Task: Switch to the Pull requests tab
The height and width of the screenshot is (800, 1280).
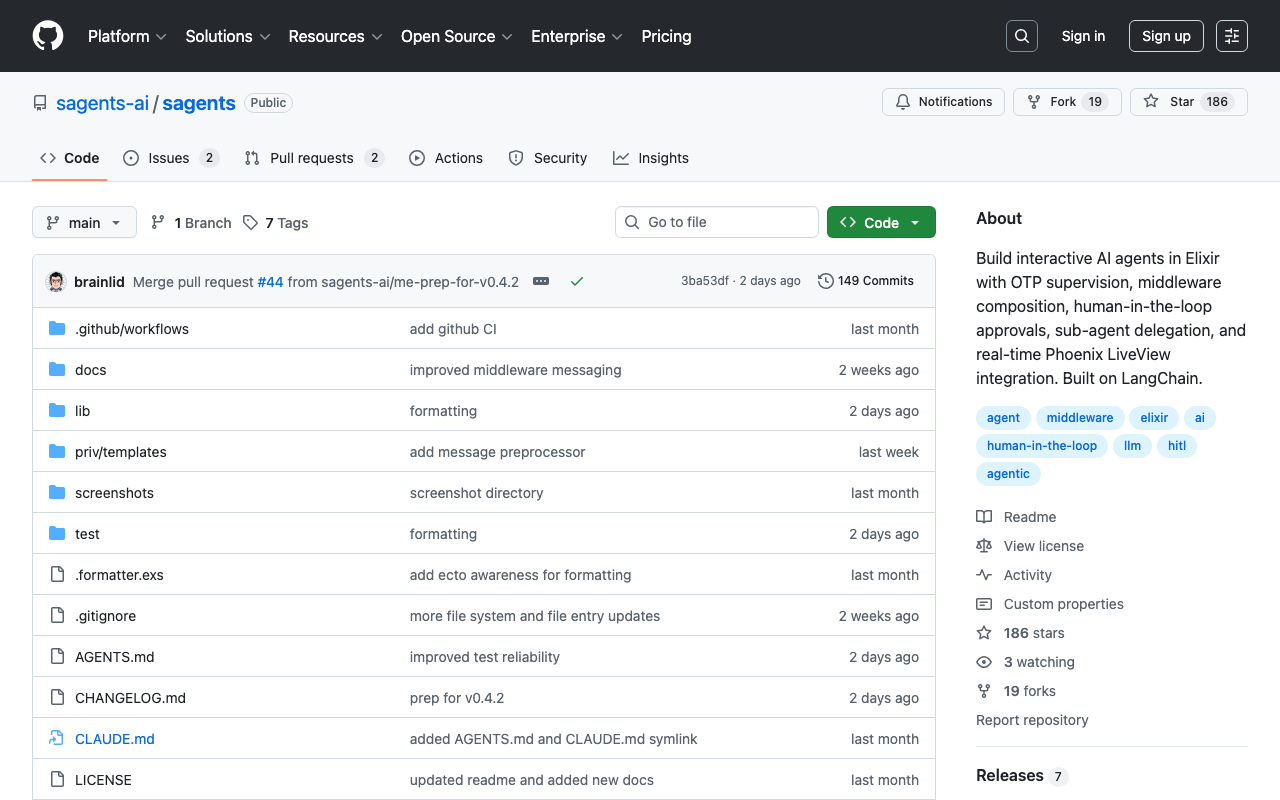Action: pyautogui.click(x=312, y=157)
